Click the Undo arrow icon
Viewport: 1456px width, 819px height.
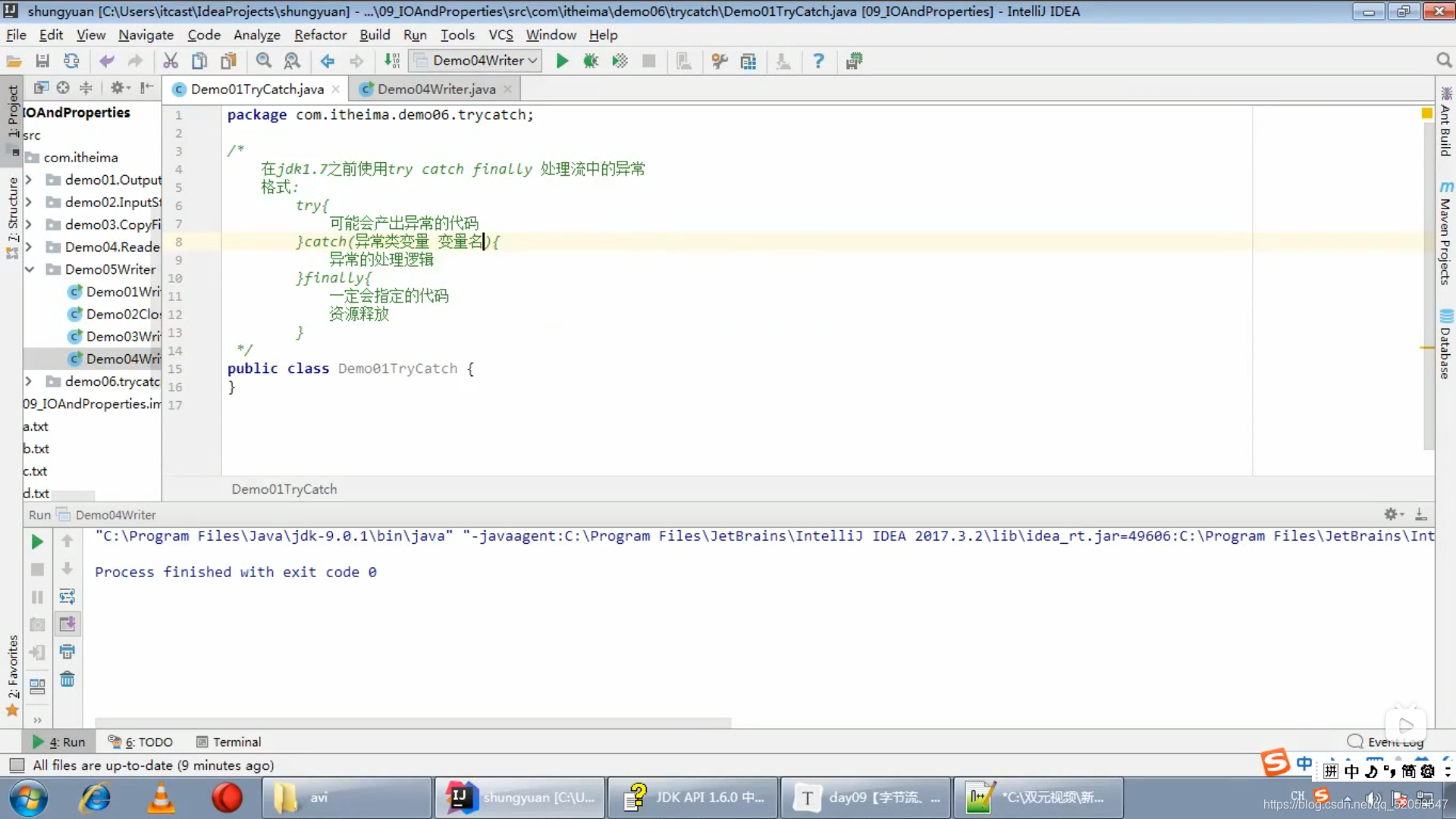point(106,61)
